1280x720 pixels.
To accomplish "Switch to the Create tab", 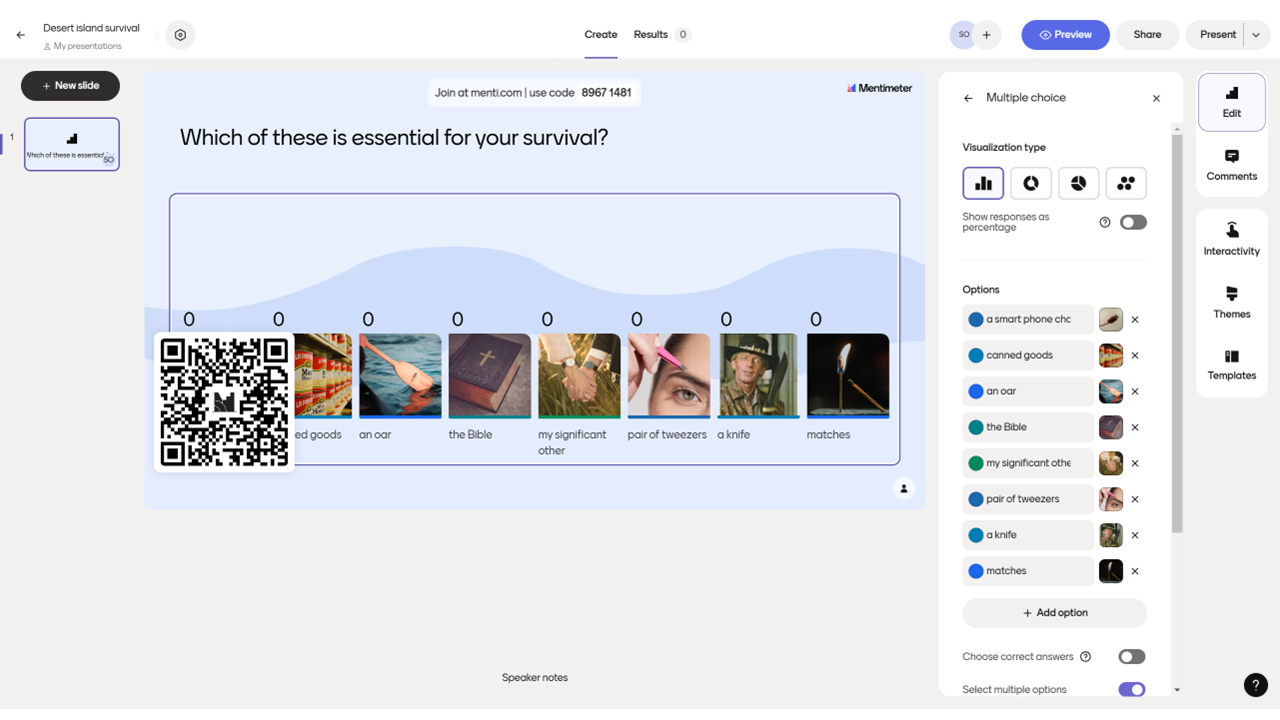I will [600, 35].
